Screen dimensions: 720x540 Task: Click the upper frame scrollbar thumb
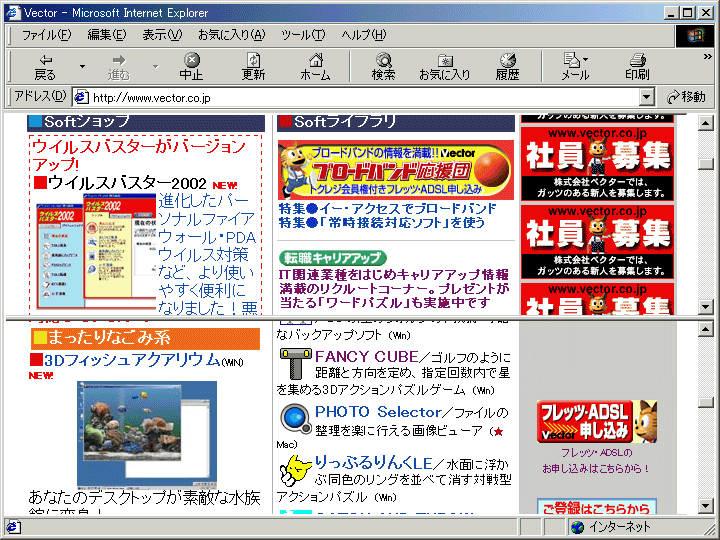(705, 163)
